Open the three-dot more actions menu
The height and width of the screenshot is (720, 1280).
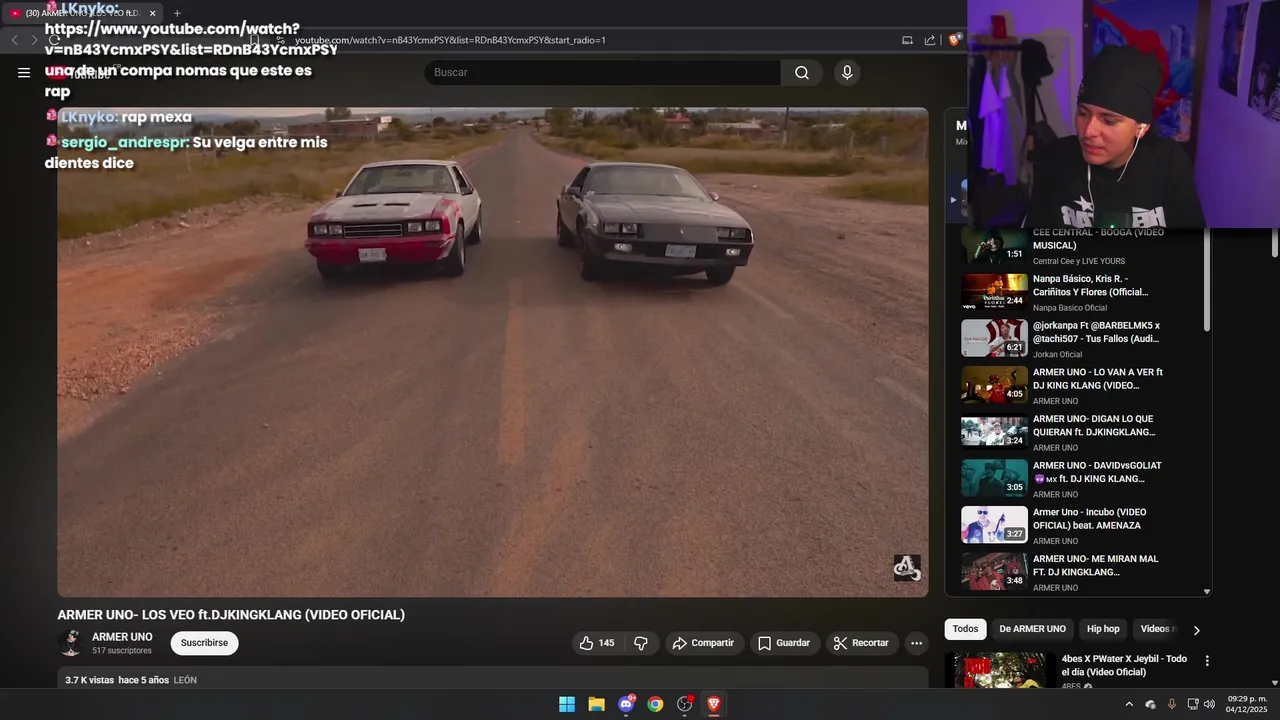pyautogui.click(x=916, y=643)
